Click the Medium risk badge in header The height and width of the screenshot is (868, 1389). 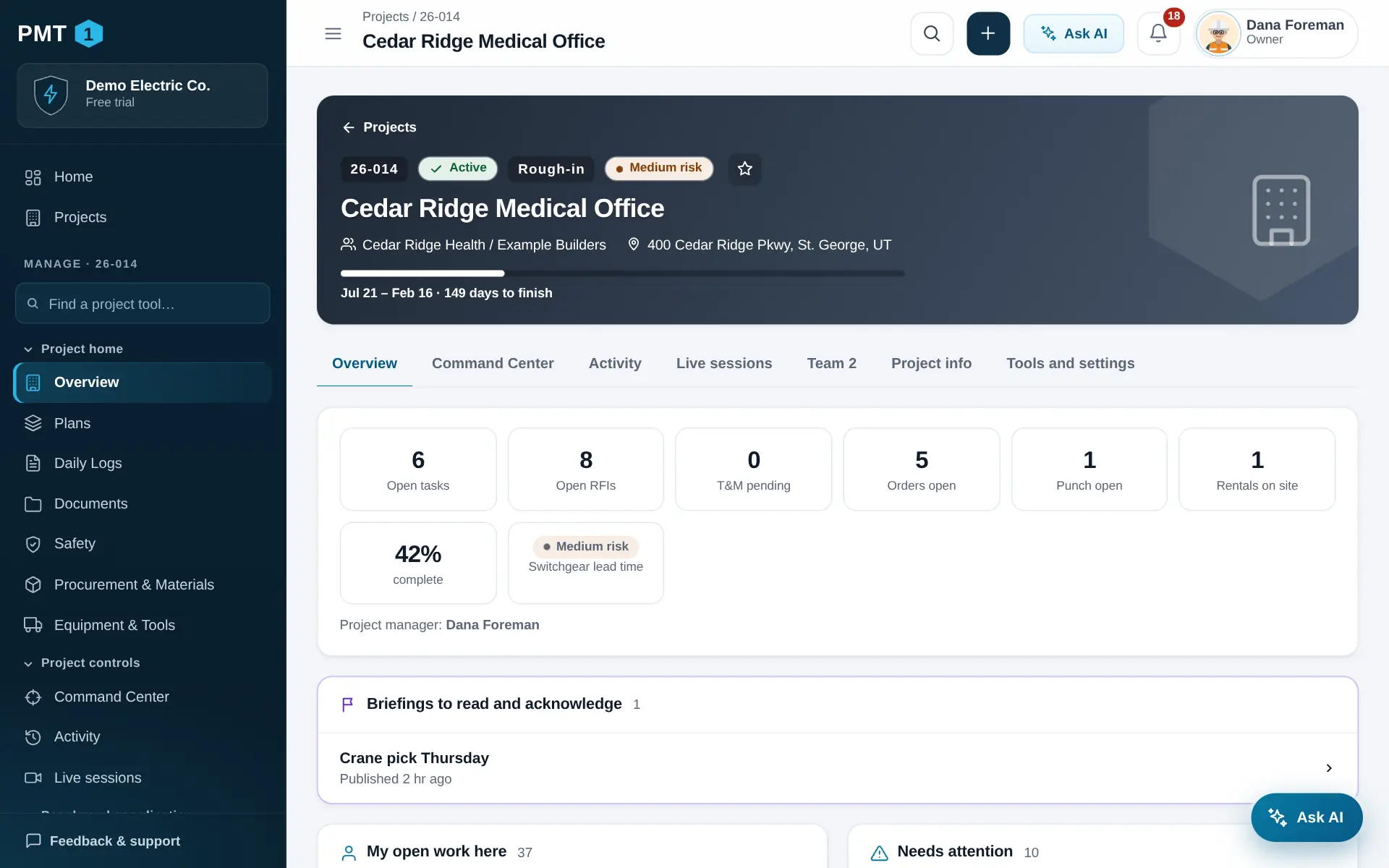coord(659,168)
